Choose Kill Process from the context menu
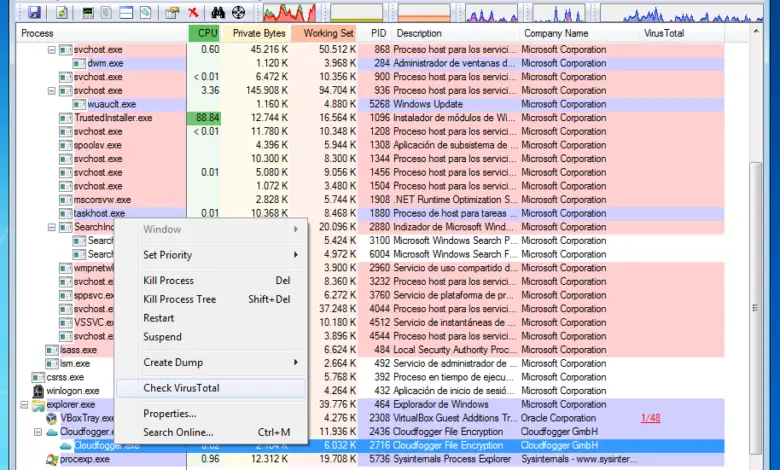 point(211,281)
